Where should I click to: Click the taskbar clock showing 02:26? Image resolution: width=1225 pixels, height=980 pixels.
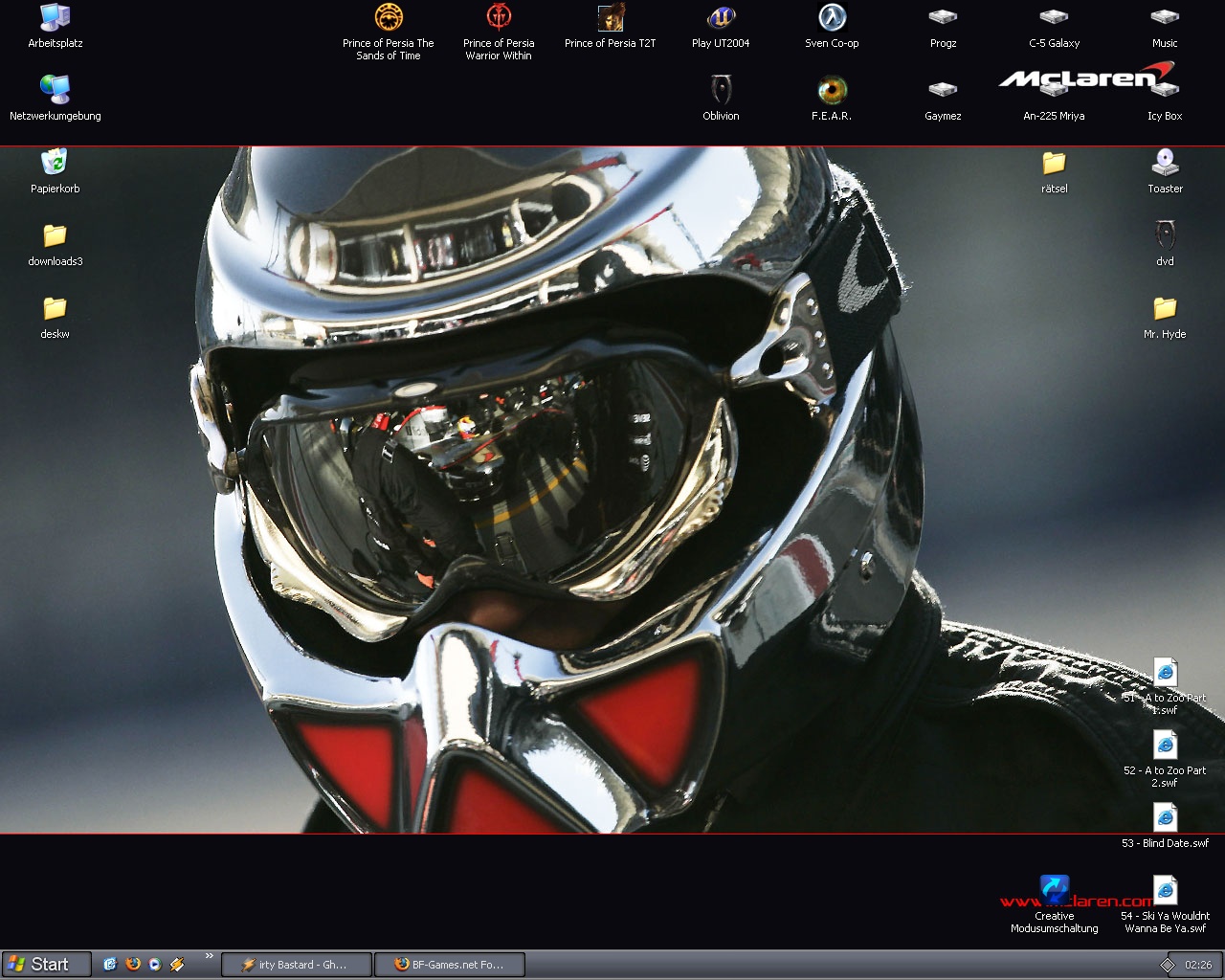[x=1198, y=965]
